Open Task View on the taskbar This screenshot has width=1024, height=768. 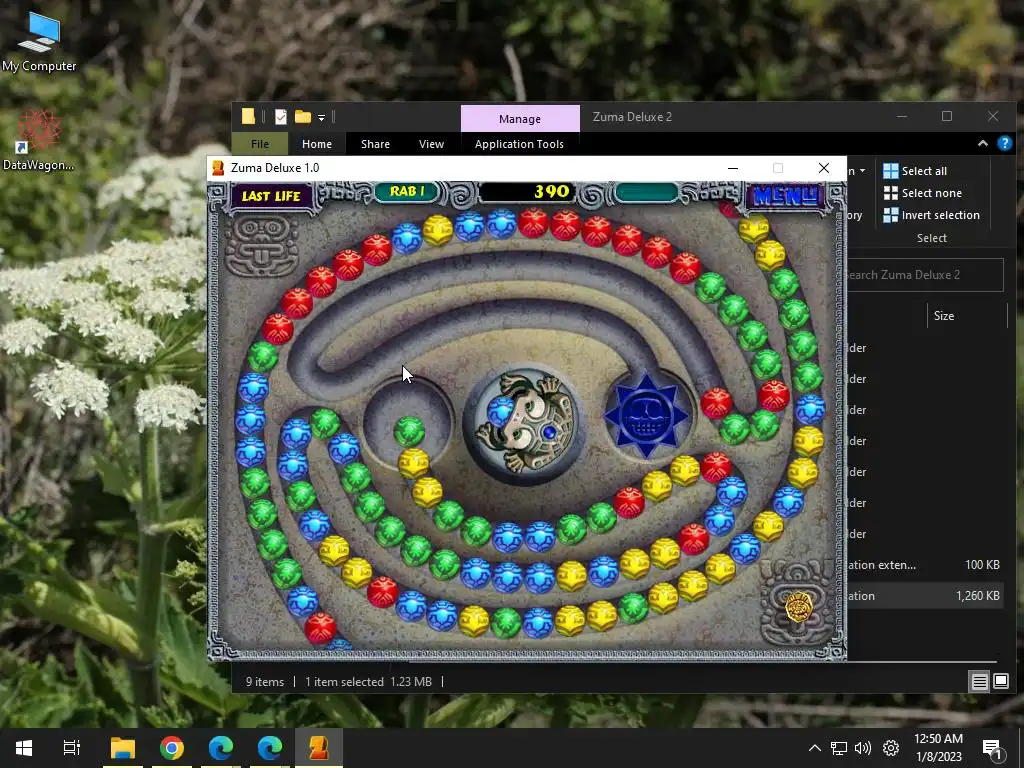(72, 748)
